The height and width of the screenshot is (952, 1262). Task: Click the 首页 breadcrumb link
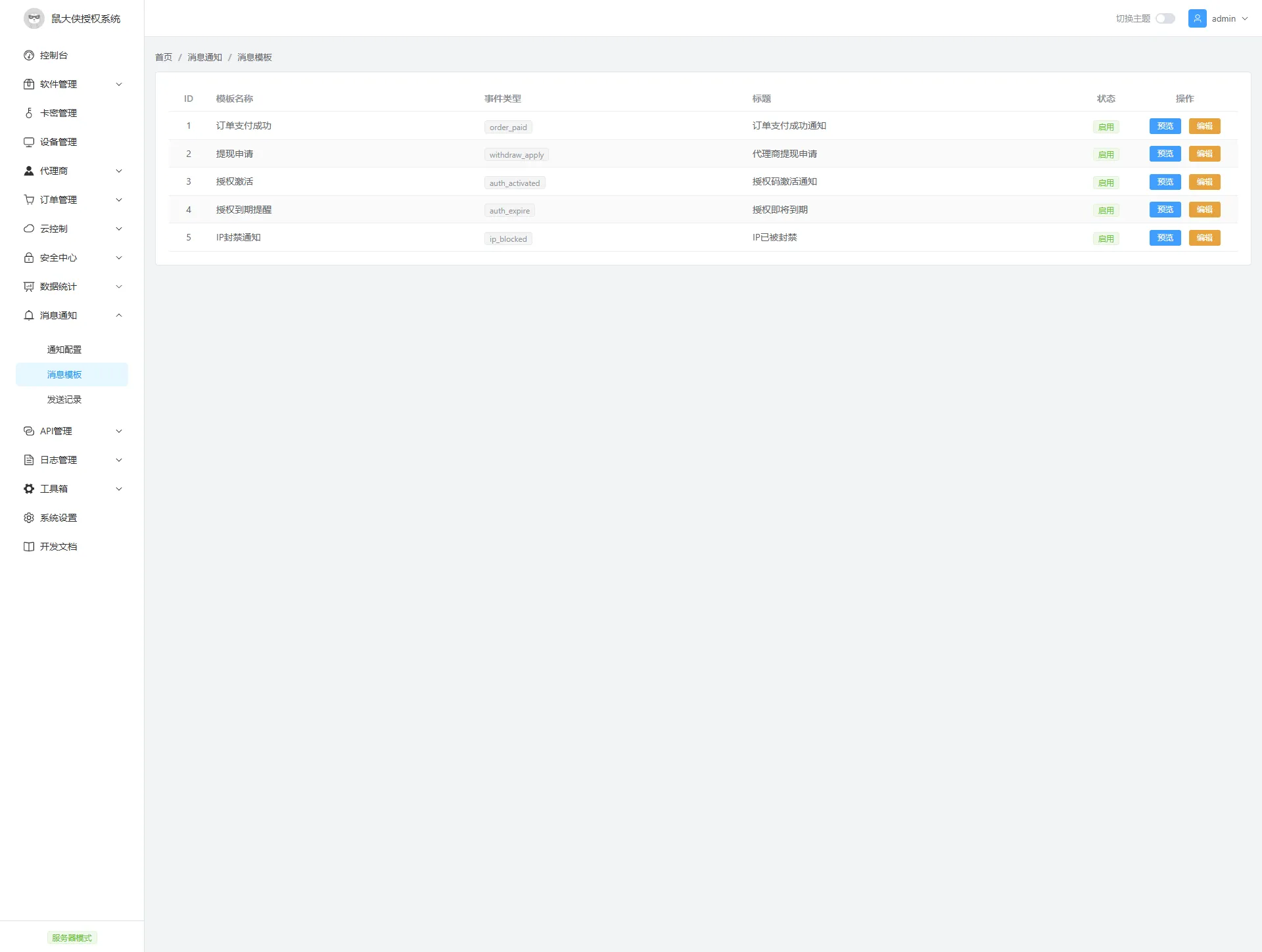pyautogui.click(x=164, y=57)
